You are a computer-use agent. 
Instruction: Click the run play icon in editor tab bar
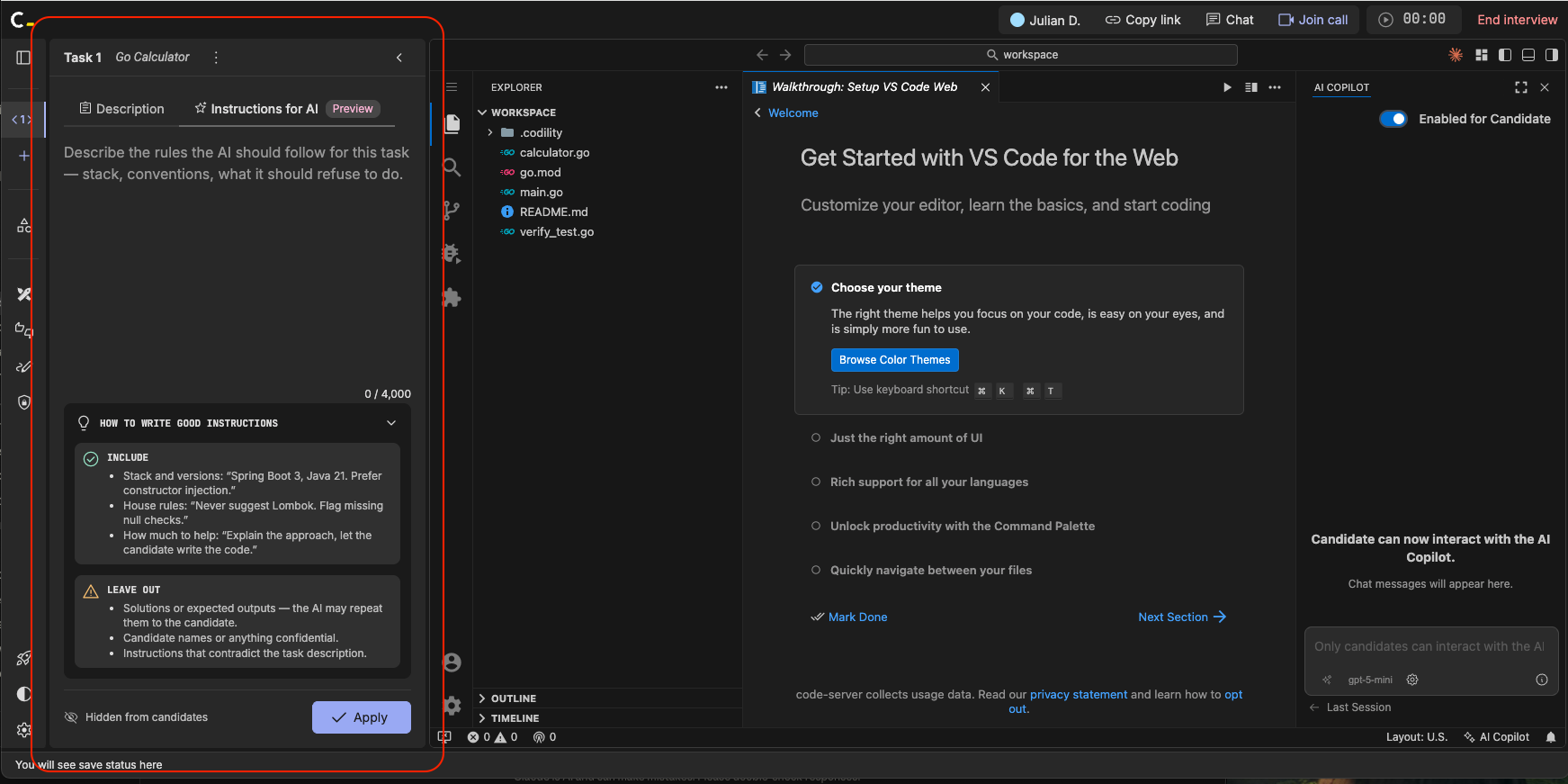pos(1227,87)
